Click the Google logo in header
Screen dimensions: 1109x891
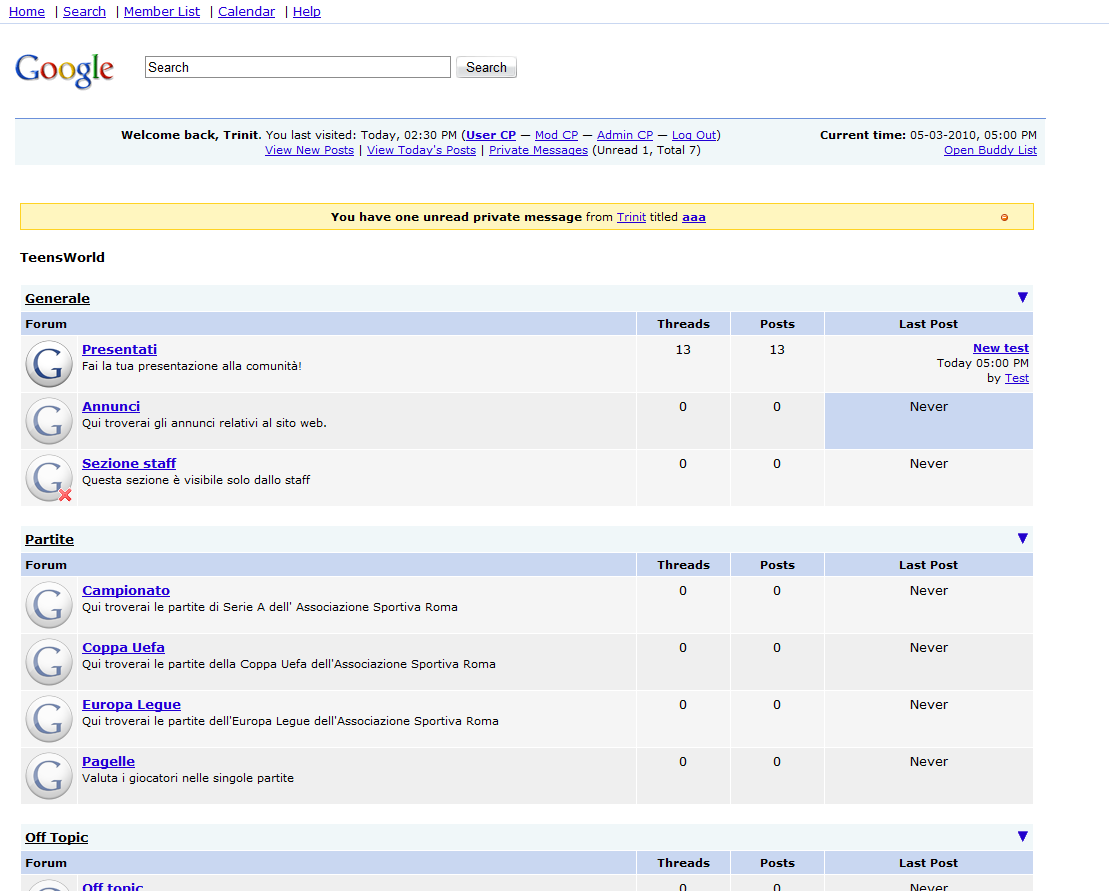tap(64, 70)
